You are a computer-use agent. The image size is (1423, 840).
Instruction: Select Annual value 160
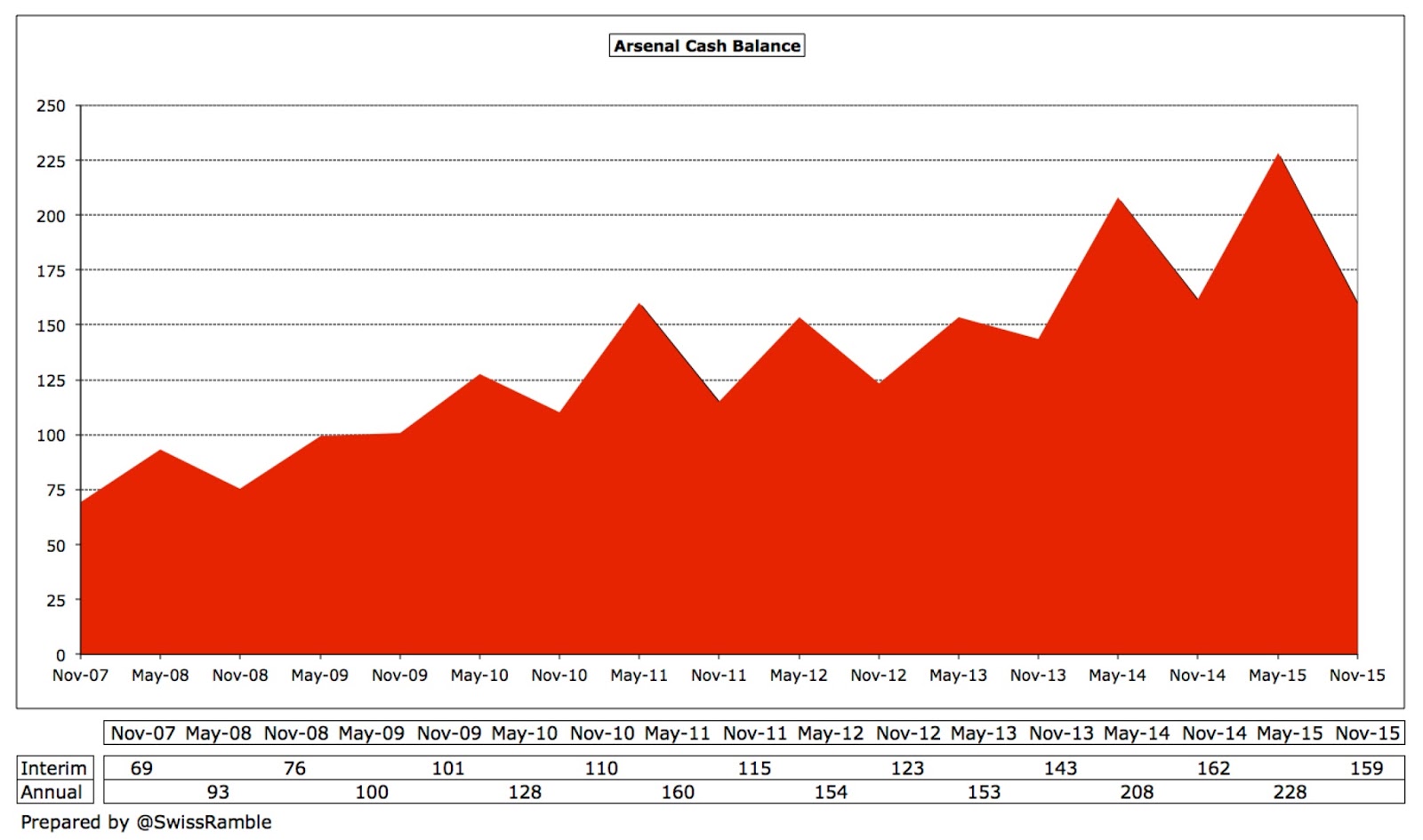678,792
